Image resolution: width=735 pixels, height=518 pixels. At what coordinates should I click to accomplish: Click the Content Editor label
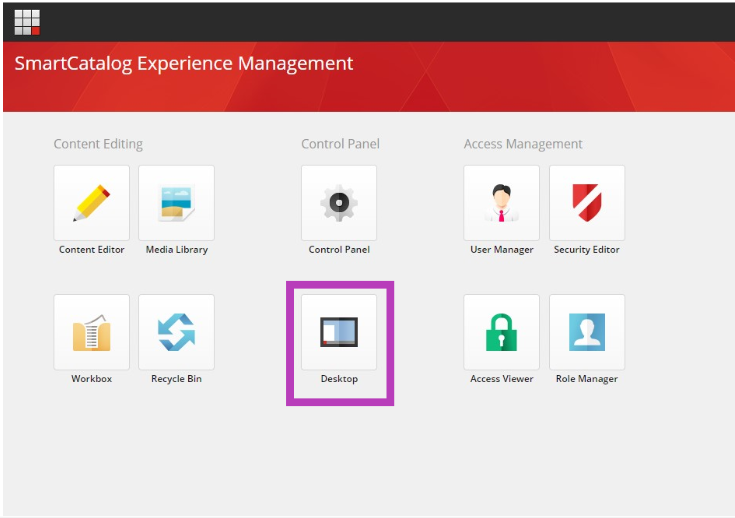(91, 249)
